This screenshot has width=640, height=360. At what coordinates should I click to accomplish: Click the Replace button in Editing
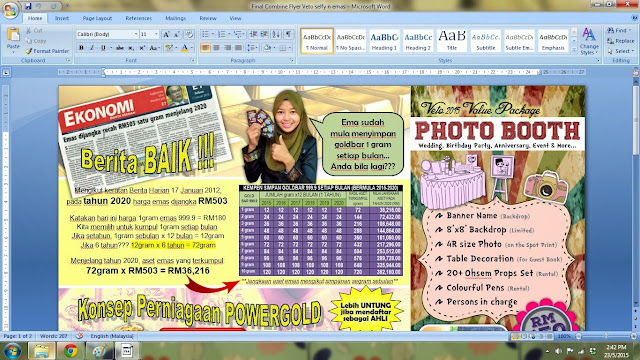coord(620,41)
